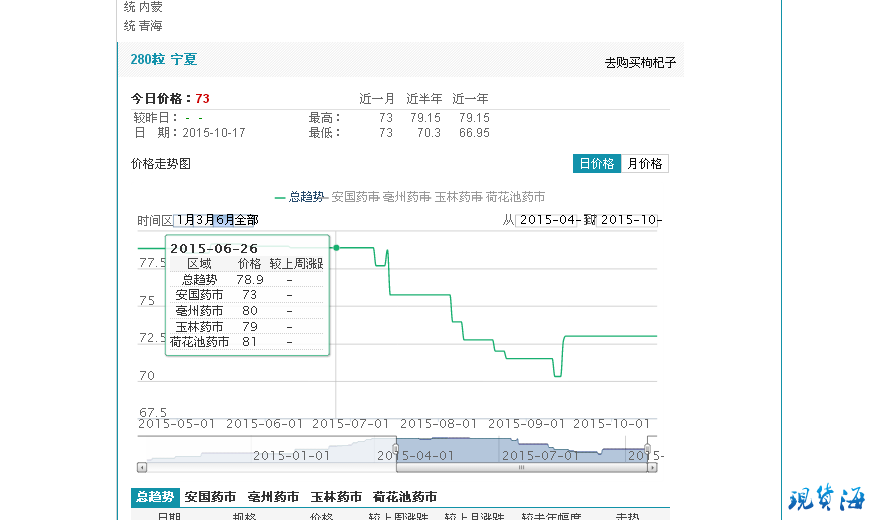Select the 6月 time range
The width and height of the screenshot is (889, 520).
coord(224,220)
